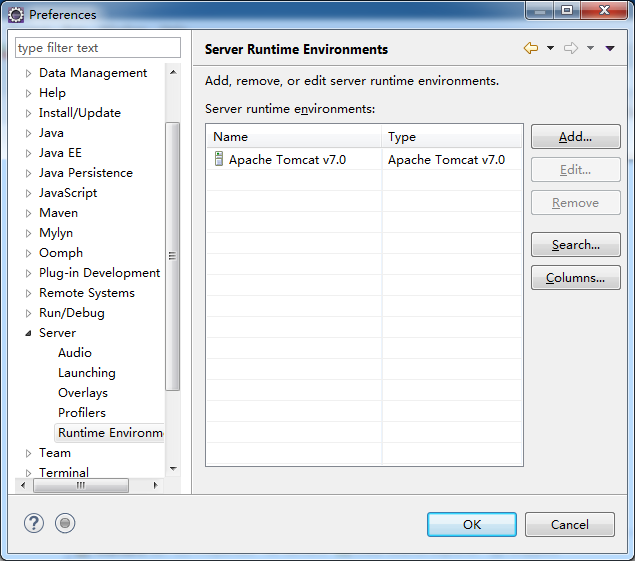Select the JavaScript tree item label

68,193
